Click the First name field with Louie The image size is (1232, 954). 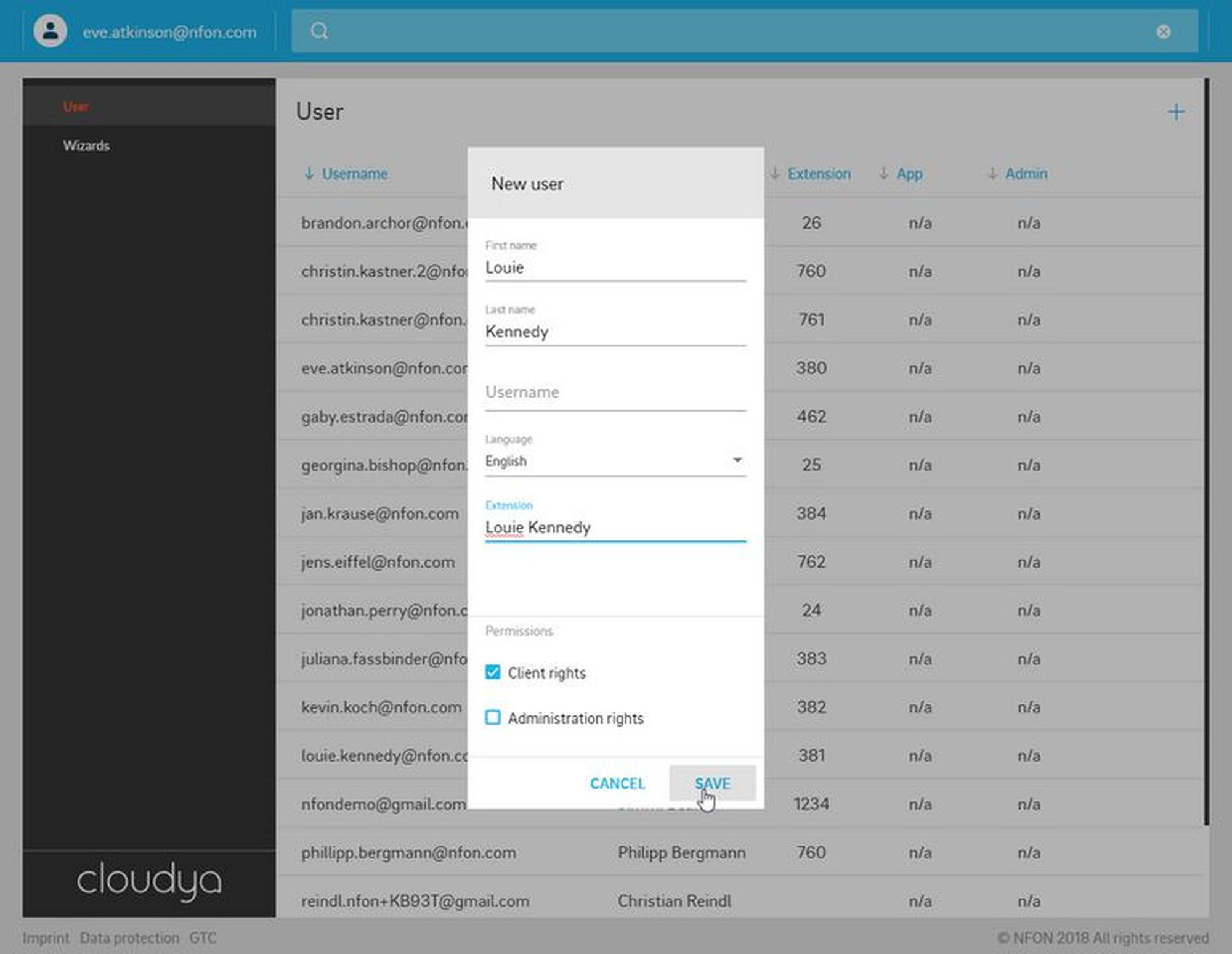tap(615, 268)
